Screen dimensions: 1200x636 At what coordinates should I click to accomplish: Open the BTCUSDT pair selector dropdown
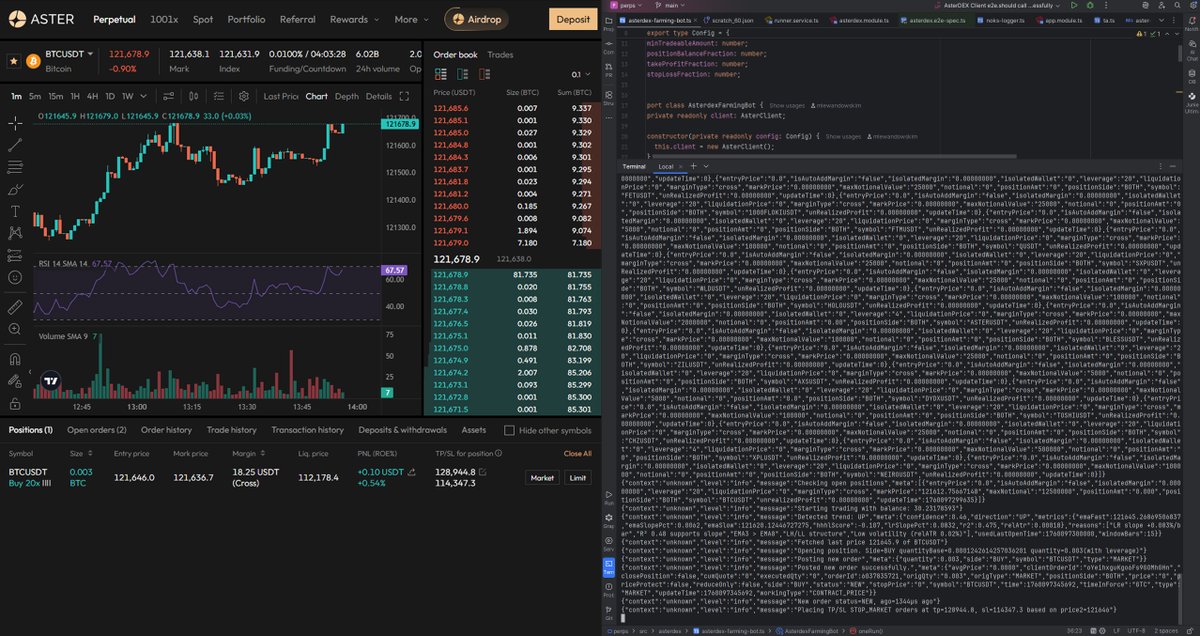point(68,54)
